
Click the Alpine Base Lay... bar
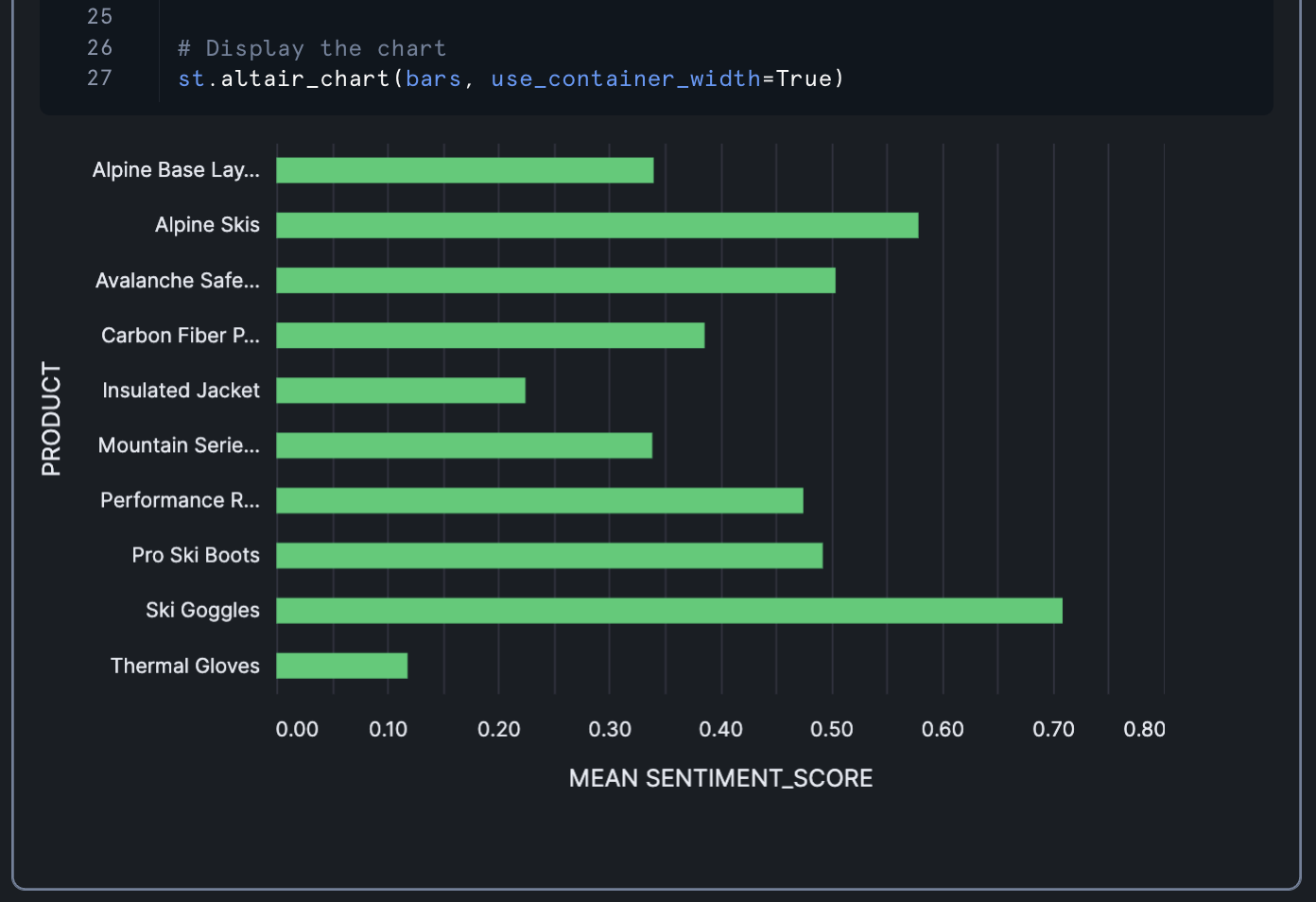(464, 170)
